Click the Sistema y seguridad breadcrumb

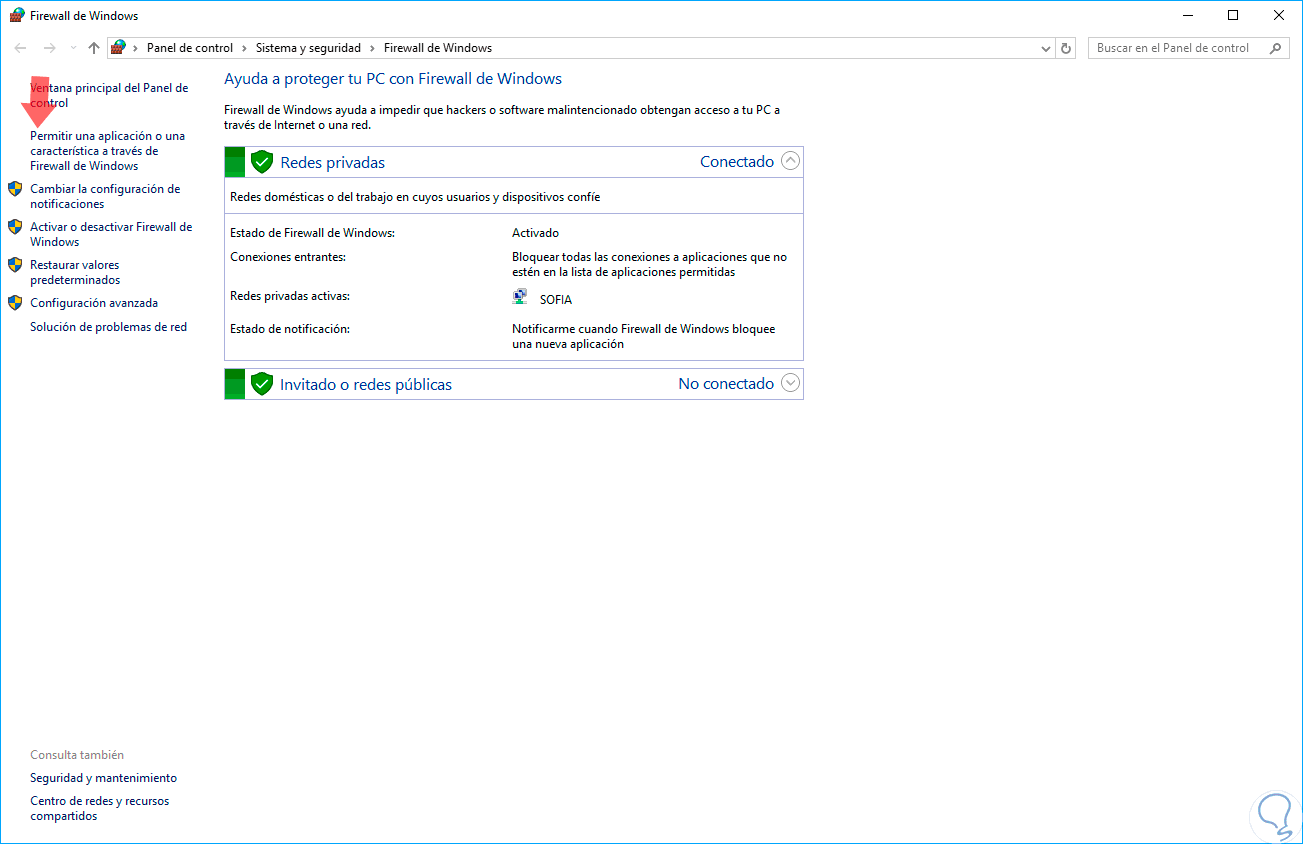click(308, 48)
